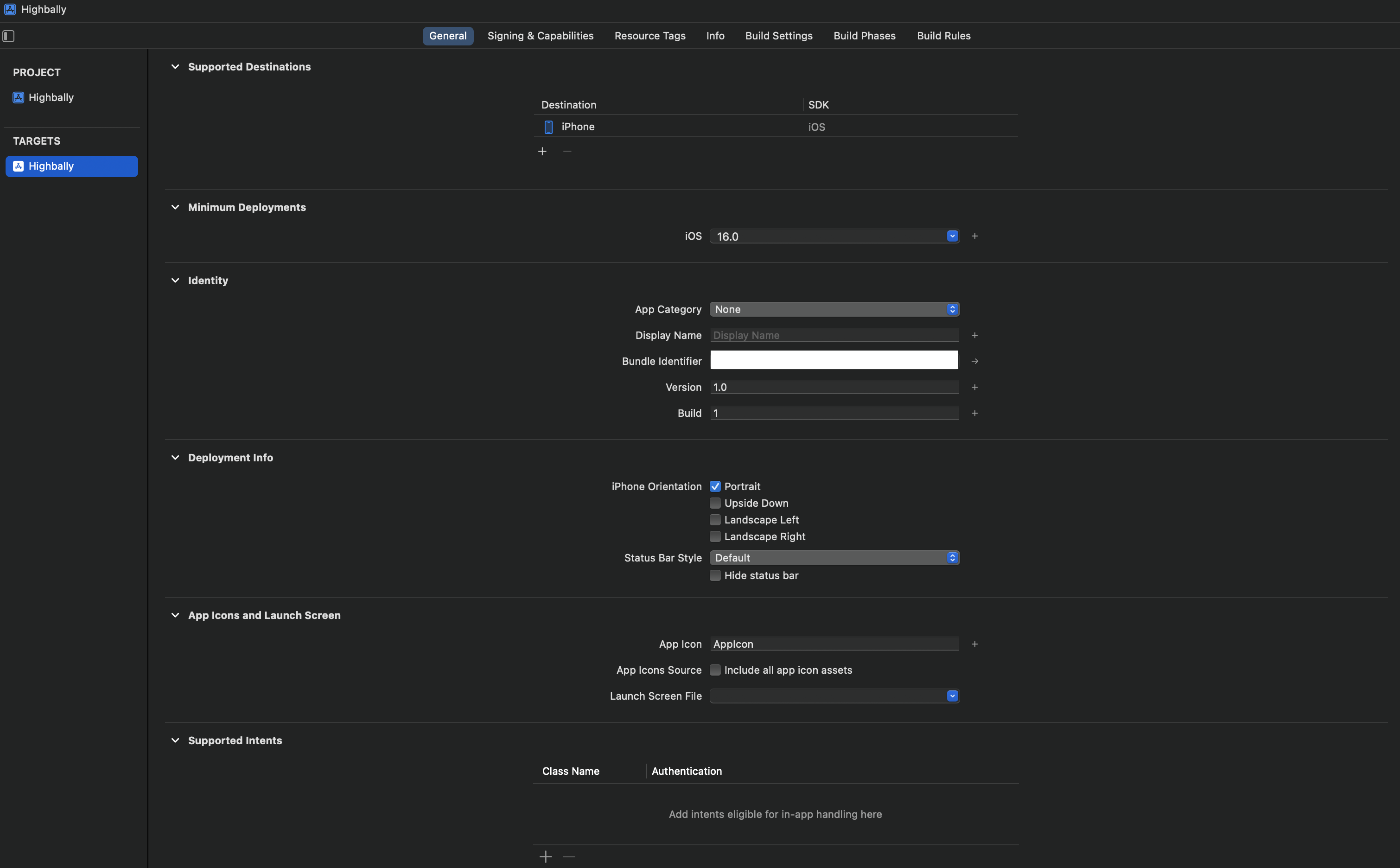Click the iPhone device icon in destinations
Screen dimensions: 1400x868
pyautogui.click(x=548, y=127)
